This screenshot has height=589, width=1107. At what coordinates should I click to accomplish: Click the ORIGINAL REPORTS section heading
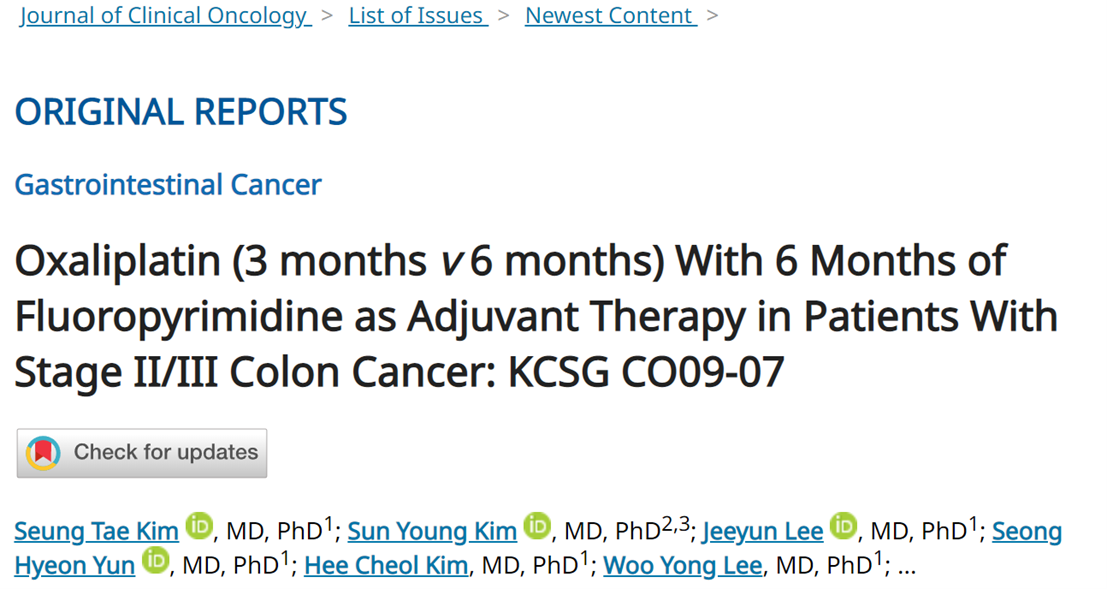point(181,112)
